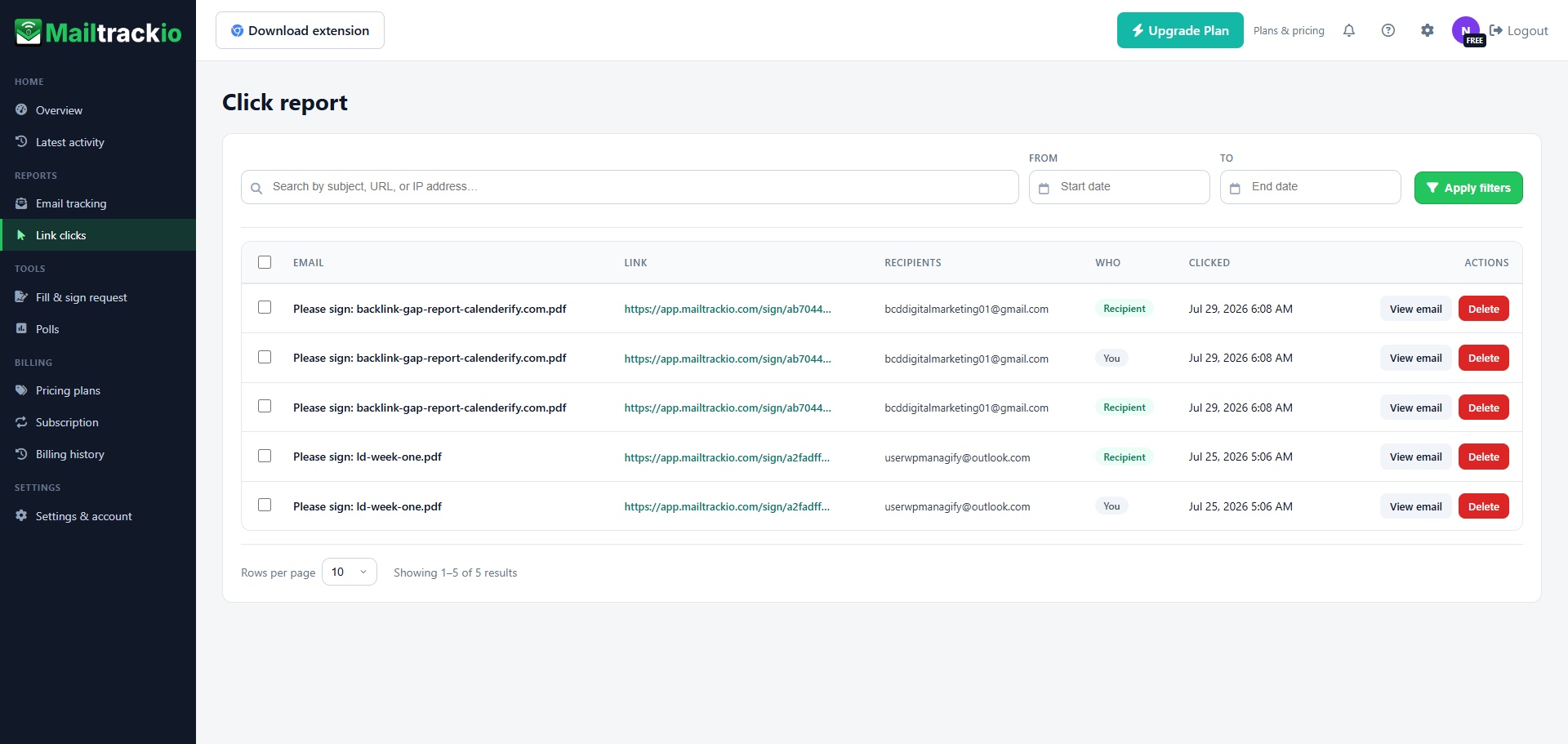Toggle the select-all checkbox in table header

pyautogui.click(x=265, y=262)
